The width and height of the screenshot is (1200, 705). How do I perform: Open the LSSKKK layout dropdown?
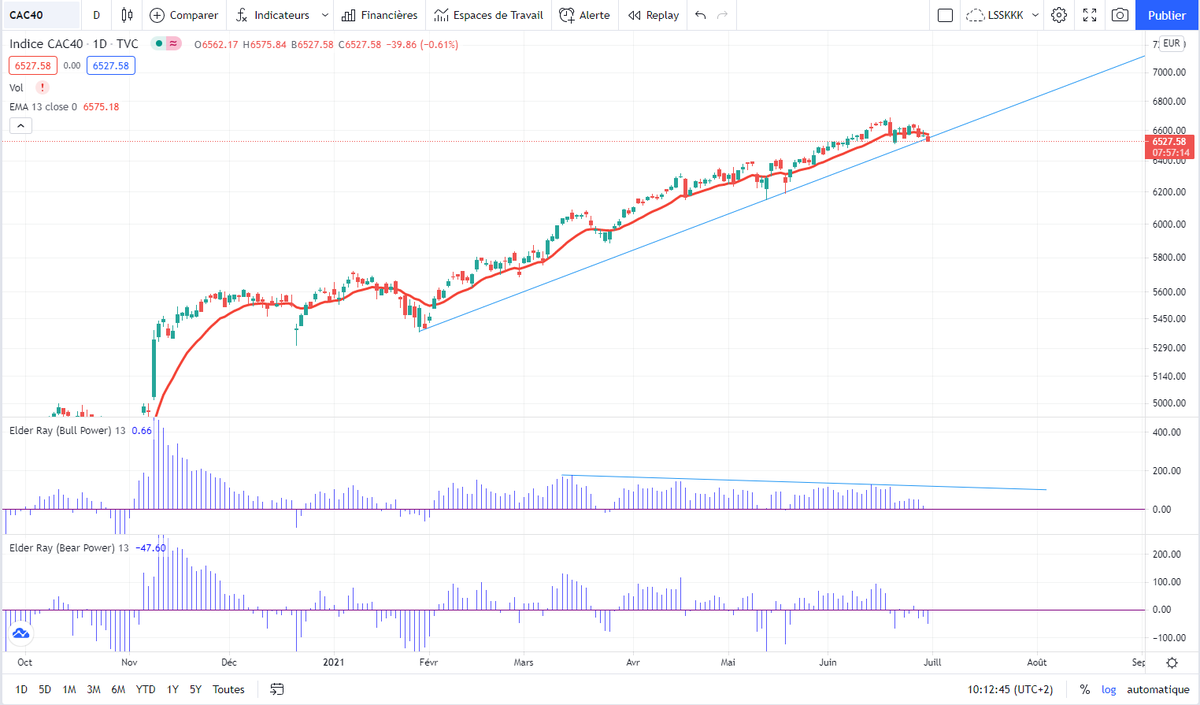pyautogui.click(x=1004, y=15)
